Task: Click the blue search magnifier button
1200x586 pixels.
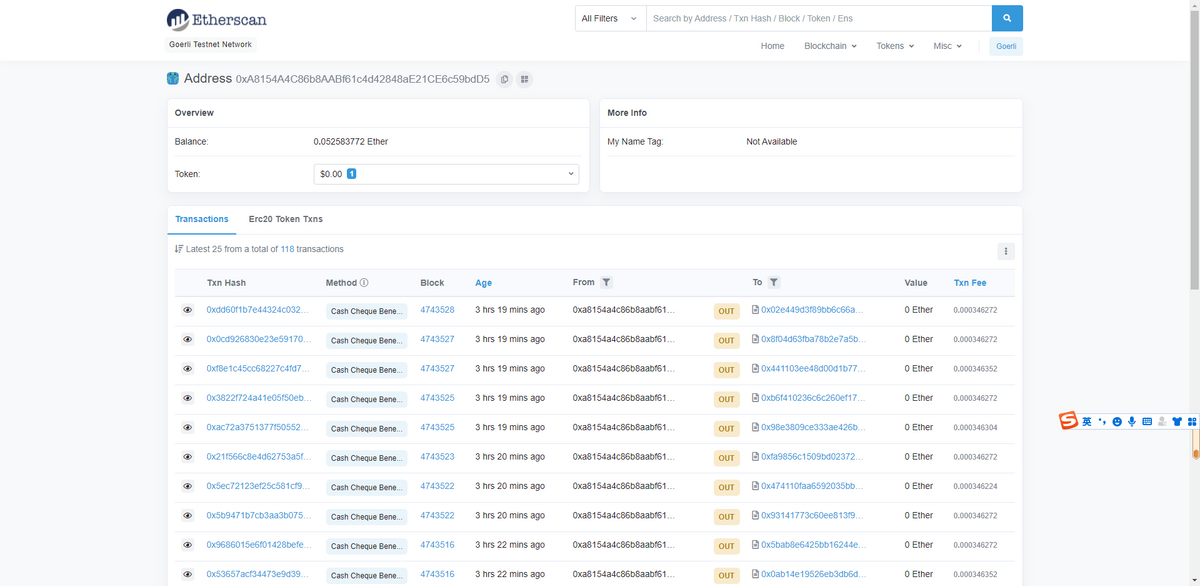Action: pyautogui.click(x=1007, y=18)
